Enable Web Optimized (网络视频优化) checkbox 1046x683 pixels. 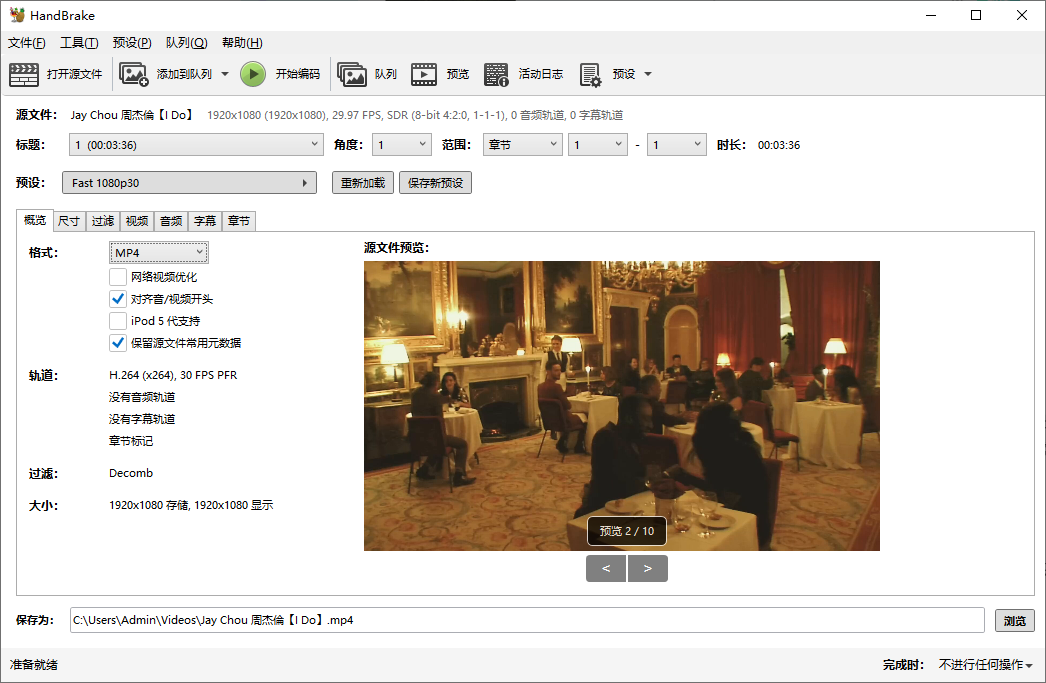(x=118, y=277)
